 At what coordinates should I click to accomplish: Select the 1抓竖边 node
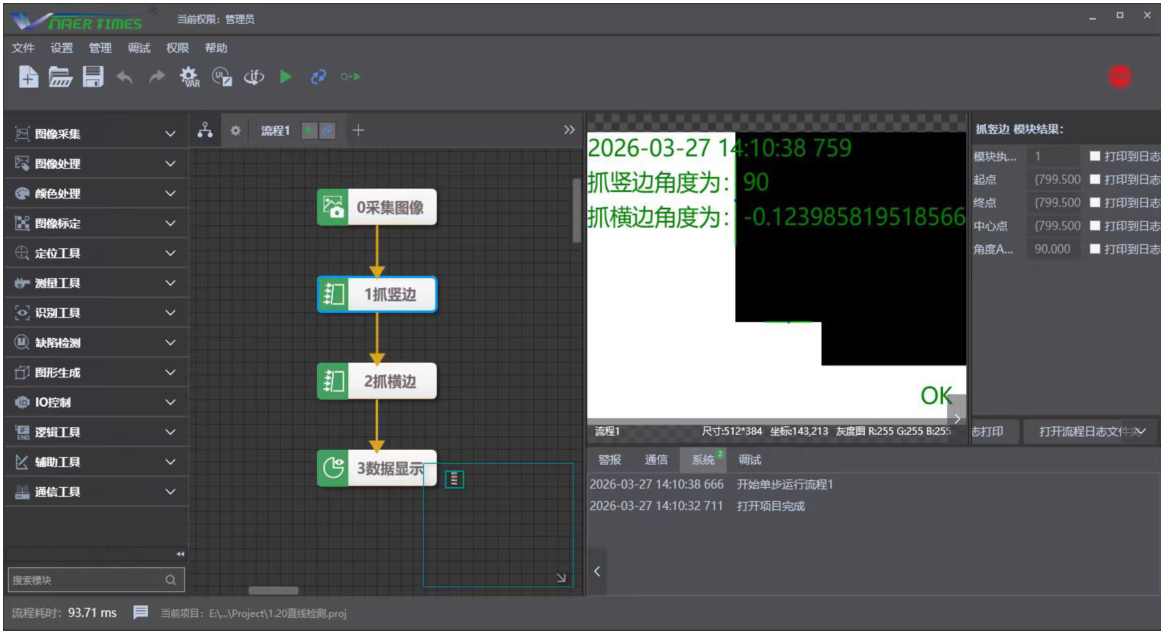click(377, 295)
